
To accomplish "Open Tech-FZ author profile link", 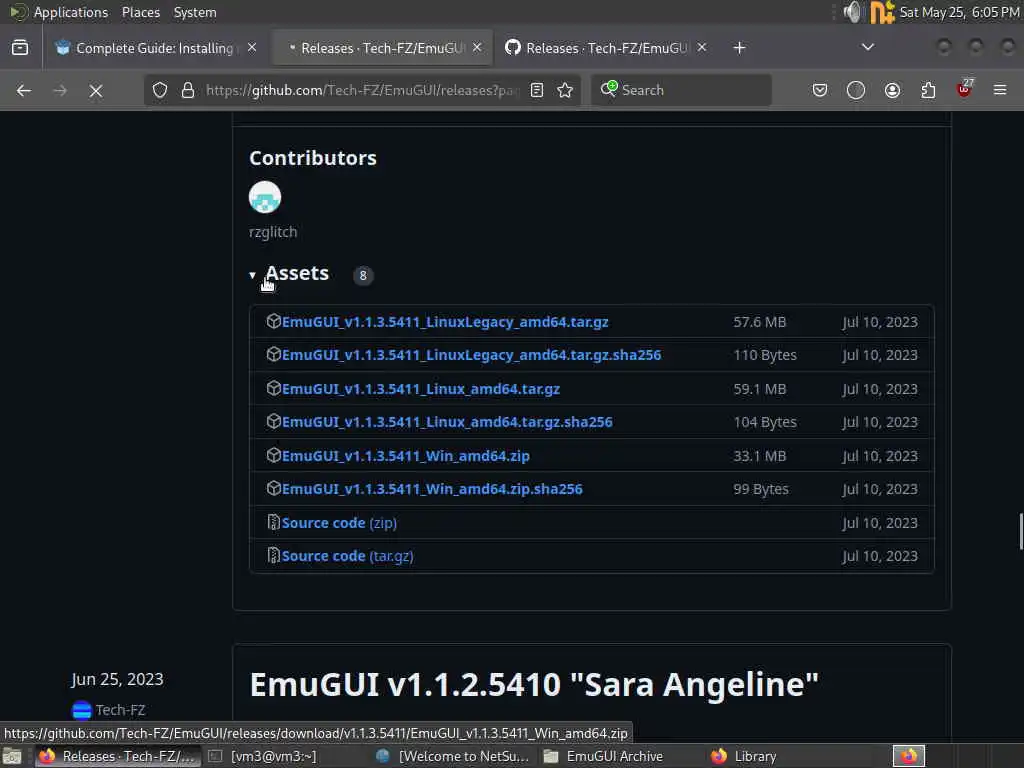I will (x=120, y=710).
